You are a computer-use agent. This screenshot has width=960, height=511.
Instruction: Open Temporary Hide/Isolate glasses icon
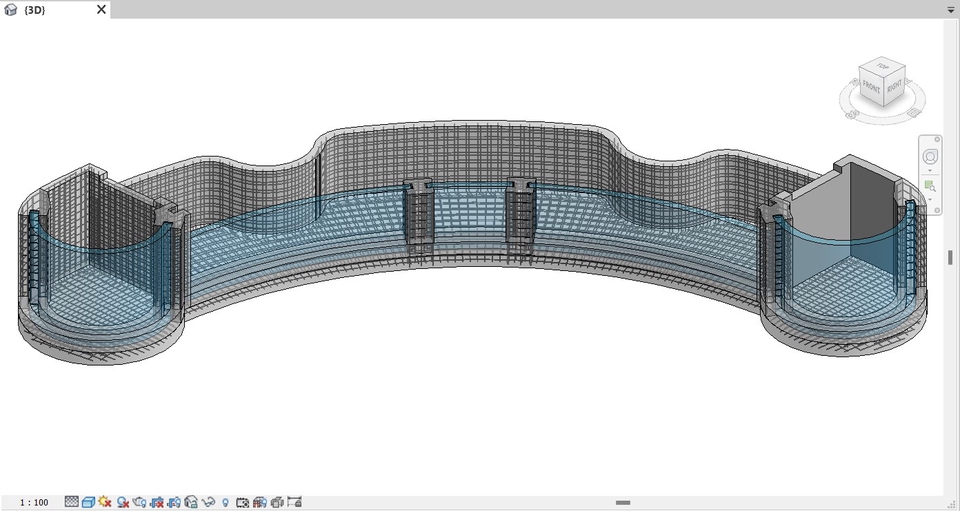pos(208,502)
